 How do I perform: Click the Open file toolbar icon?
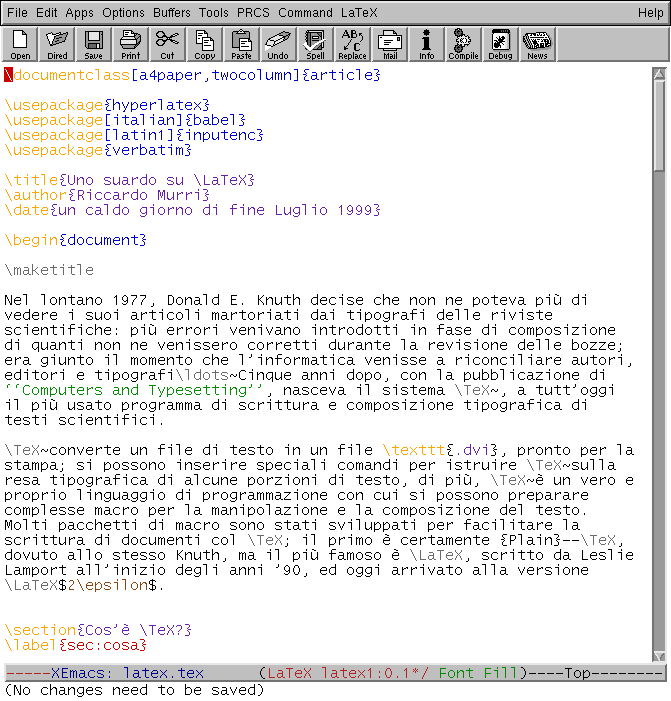click(20, 43)
